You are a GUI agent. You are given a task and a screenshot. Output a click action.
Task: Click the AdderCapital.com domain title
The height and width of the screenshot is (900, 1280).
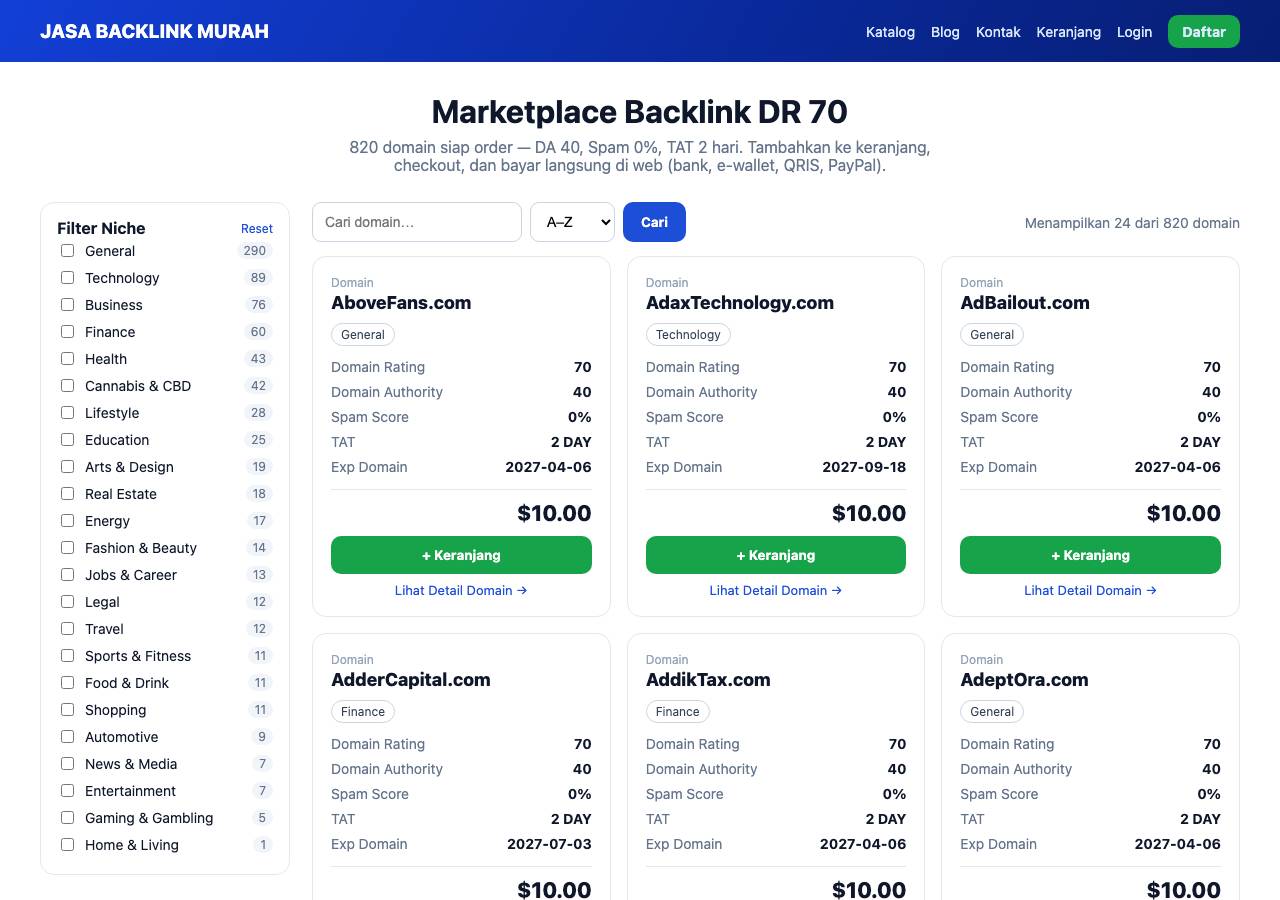click(411, 680)
